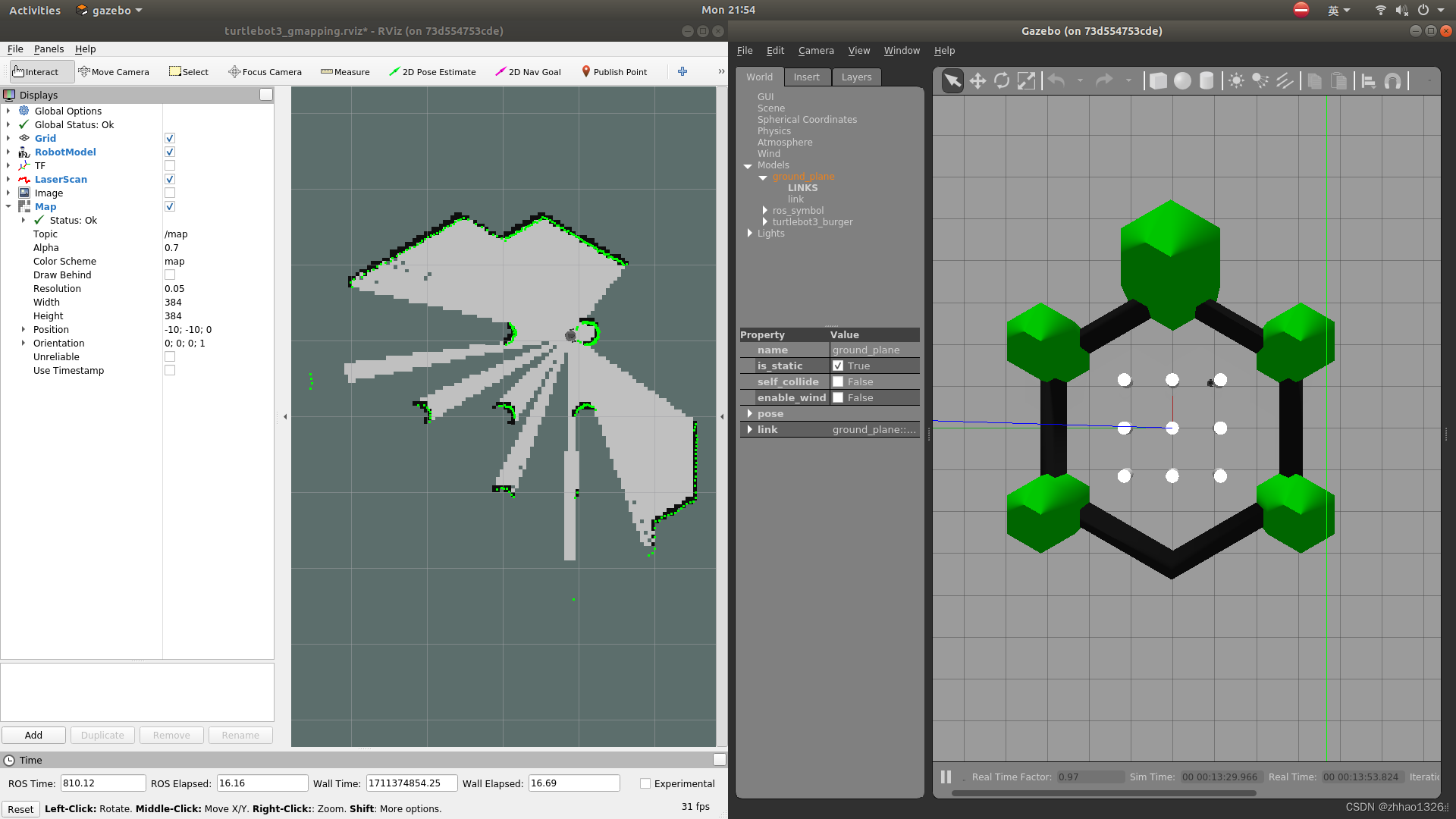Activate 2D Pose Estimate tool
The height and width of the screenshot is (819, 1456).
(x=432, y=72)
